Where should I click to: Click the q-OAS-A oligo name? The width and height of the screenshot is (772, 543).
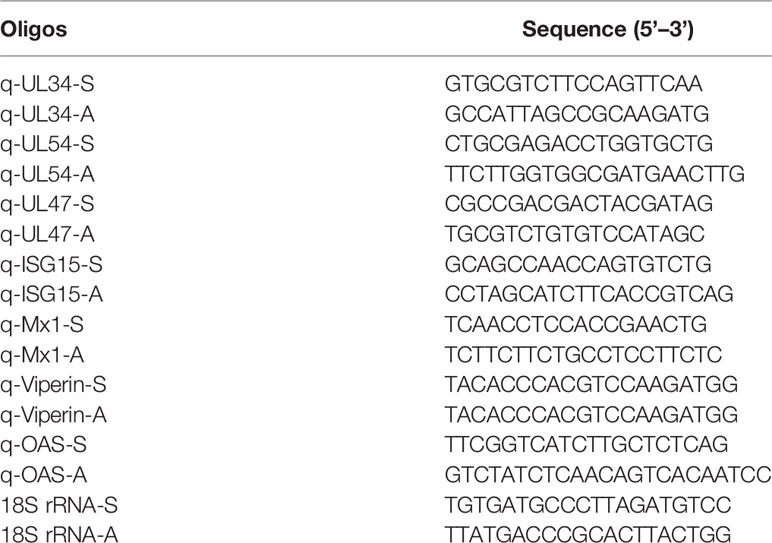click(43, 475)
